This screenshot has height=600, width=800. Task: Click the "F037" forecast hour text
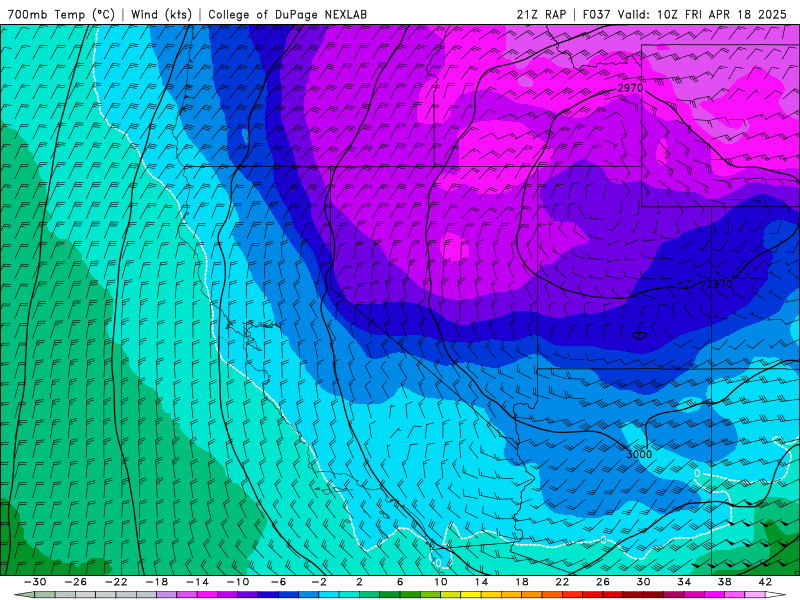point(596,15)
